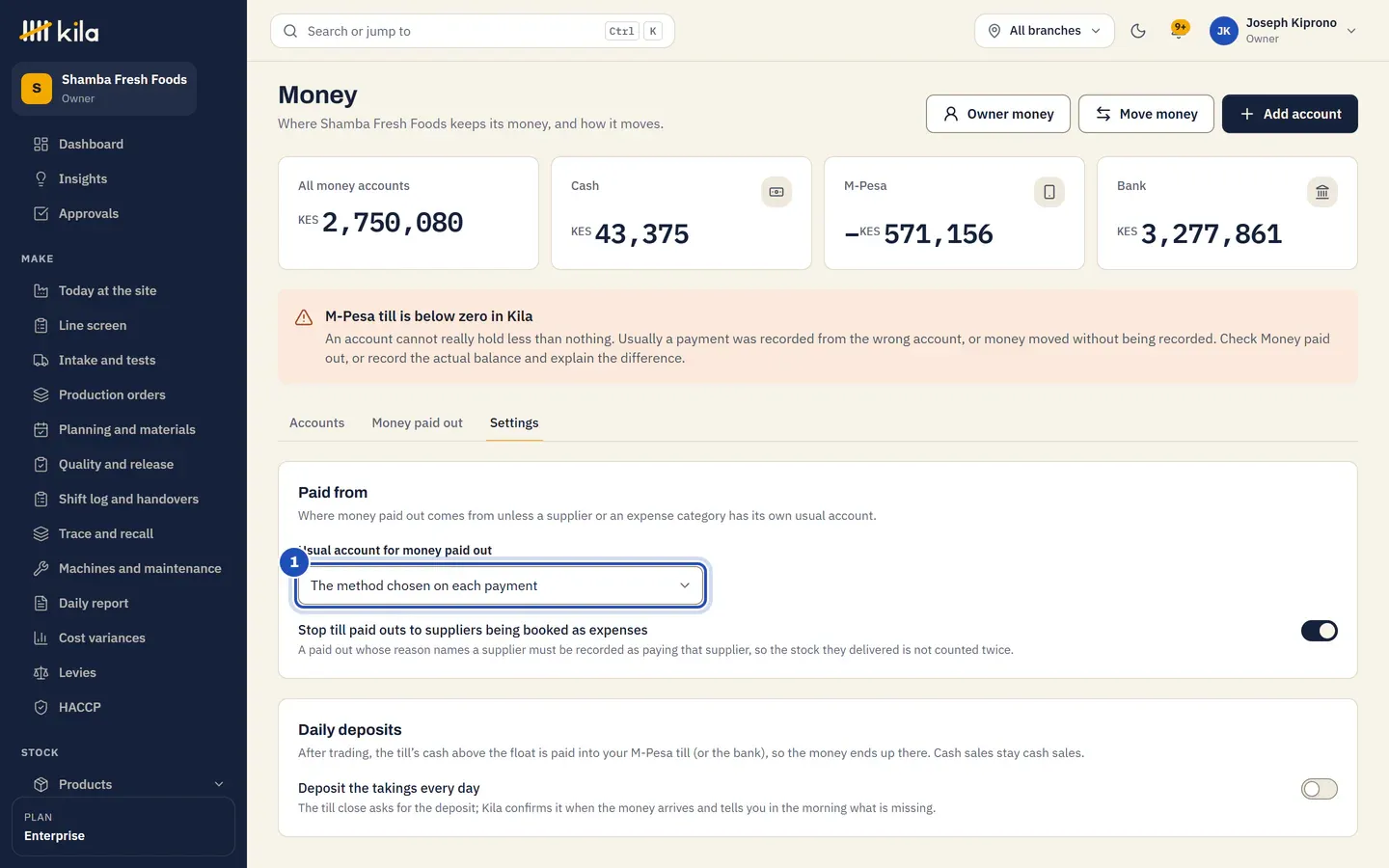Select the Settings tab
This screenshot has height=868, width=1389.
coord(514,422)
